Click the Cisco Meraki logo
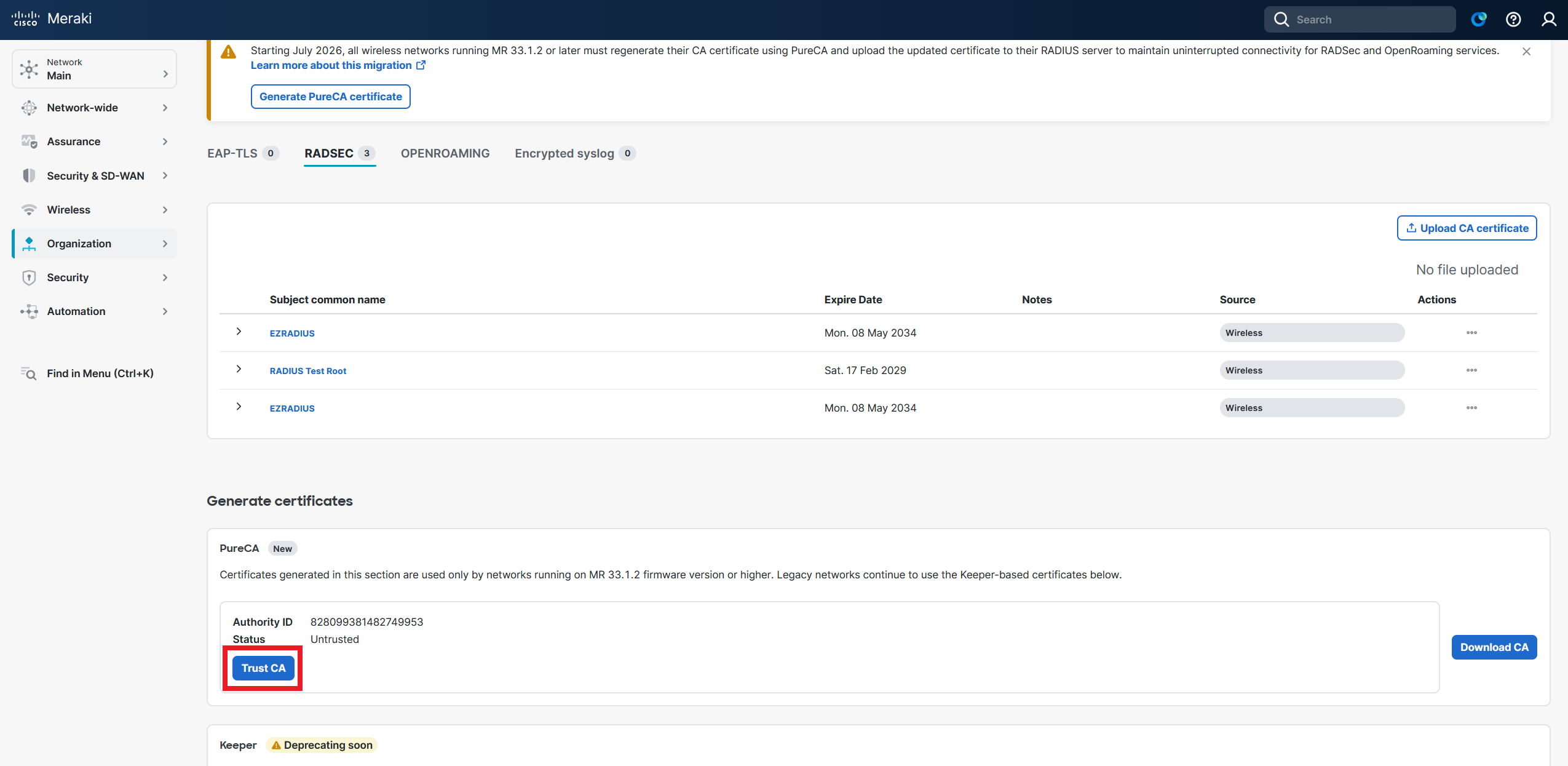This screenshot has width=1568, height=766. pos(52,18)
